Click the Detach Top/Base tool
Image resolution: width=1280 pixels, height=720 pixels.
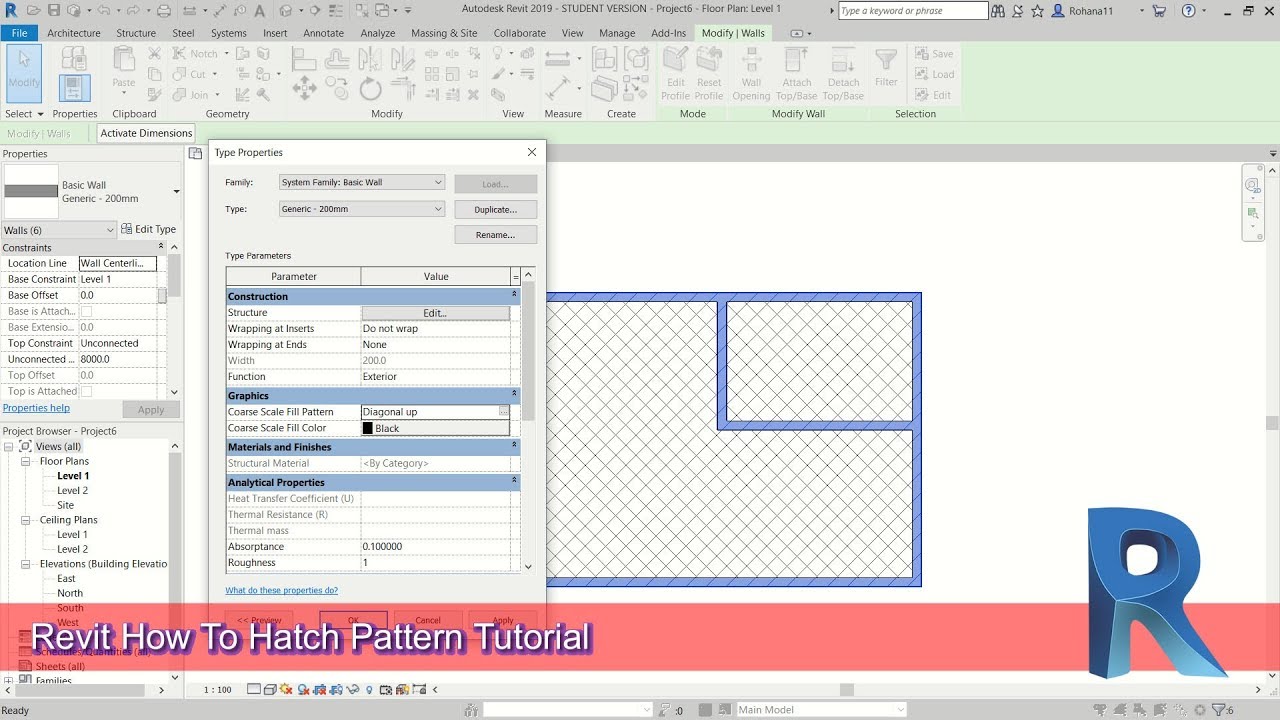[x=843, y=74]
